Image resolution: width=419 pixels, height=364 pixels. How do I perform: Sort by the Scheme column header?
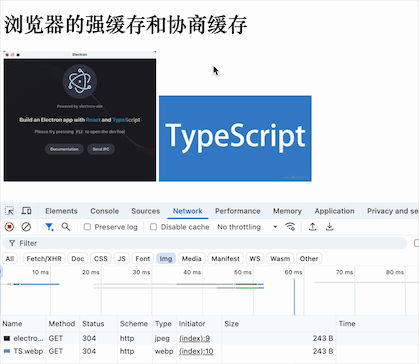[x=135, y=324]
